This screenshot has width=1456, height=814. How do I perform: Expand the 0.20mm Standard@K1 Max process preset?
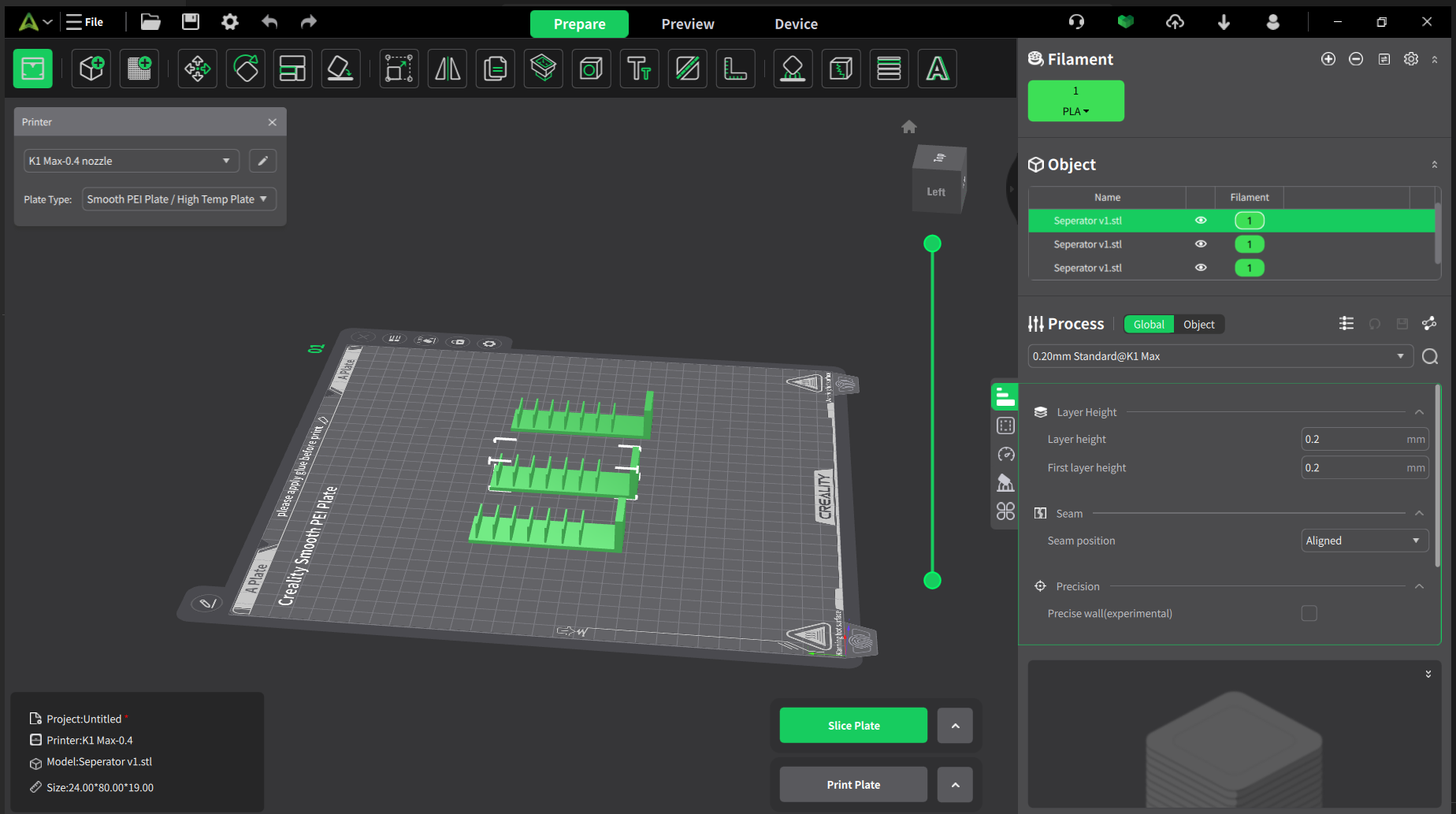click(1219, 356)
